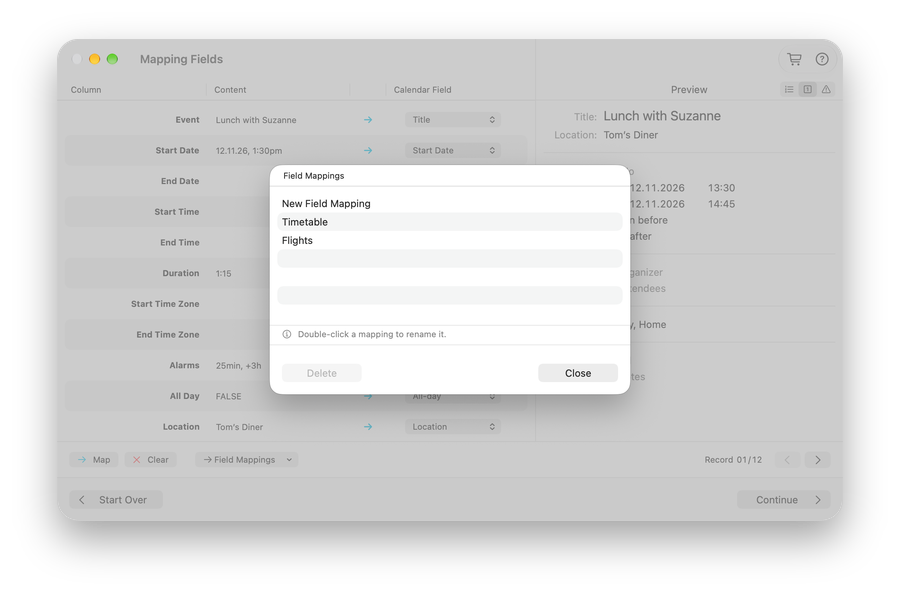Click the '1:15' duration value
The height and width of the screenshot is (596, 900).
[x=223, y=273]
